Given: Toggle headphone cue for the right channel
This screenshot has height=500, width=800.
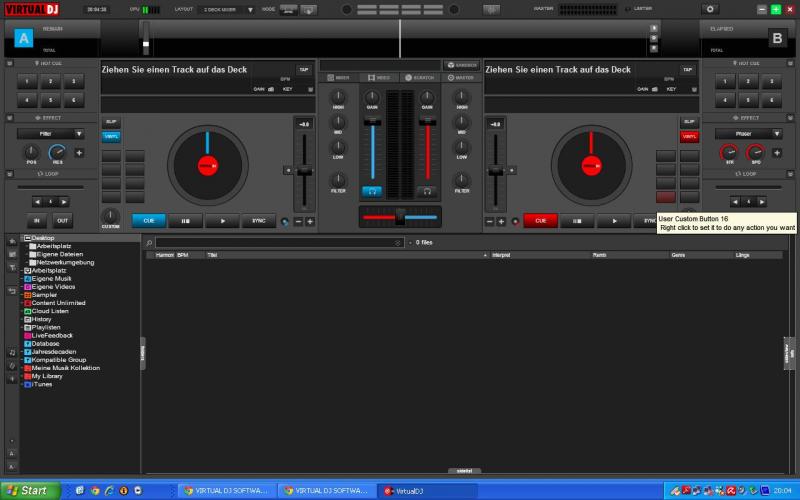Looking at the screenshot, I should (427, 190).
